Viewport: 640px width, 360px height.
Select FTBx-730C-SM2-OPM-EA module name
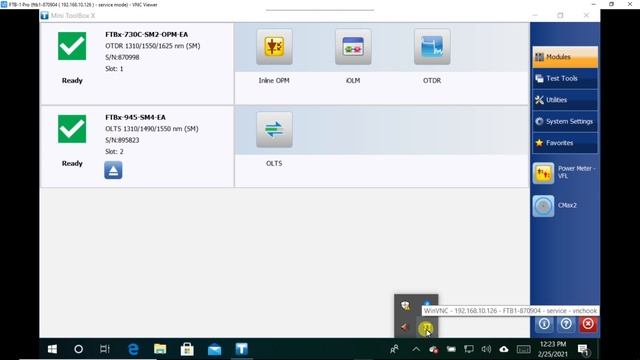[x=147, y=35]
